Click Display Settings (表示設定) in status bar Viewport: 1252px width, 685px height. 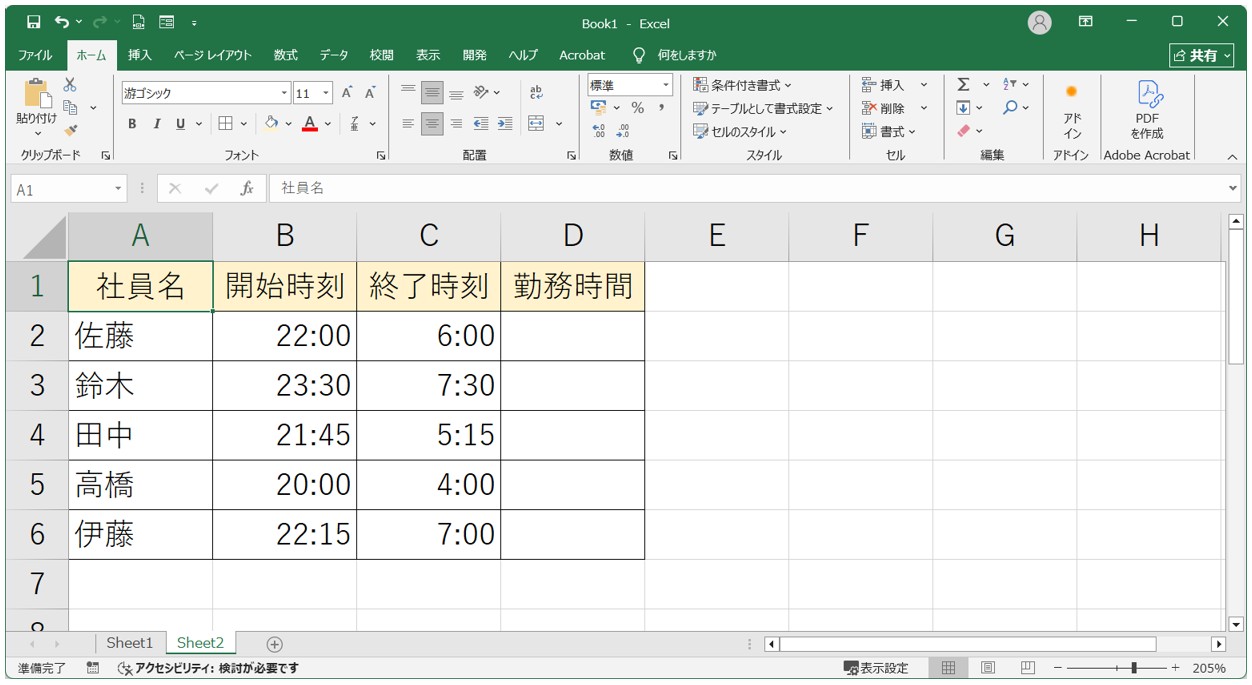876,668
